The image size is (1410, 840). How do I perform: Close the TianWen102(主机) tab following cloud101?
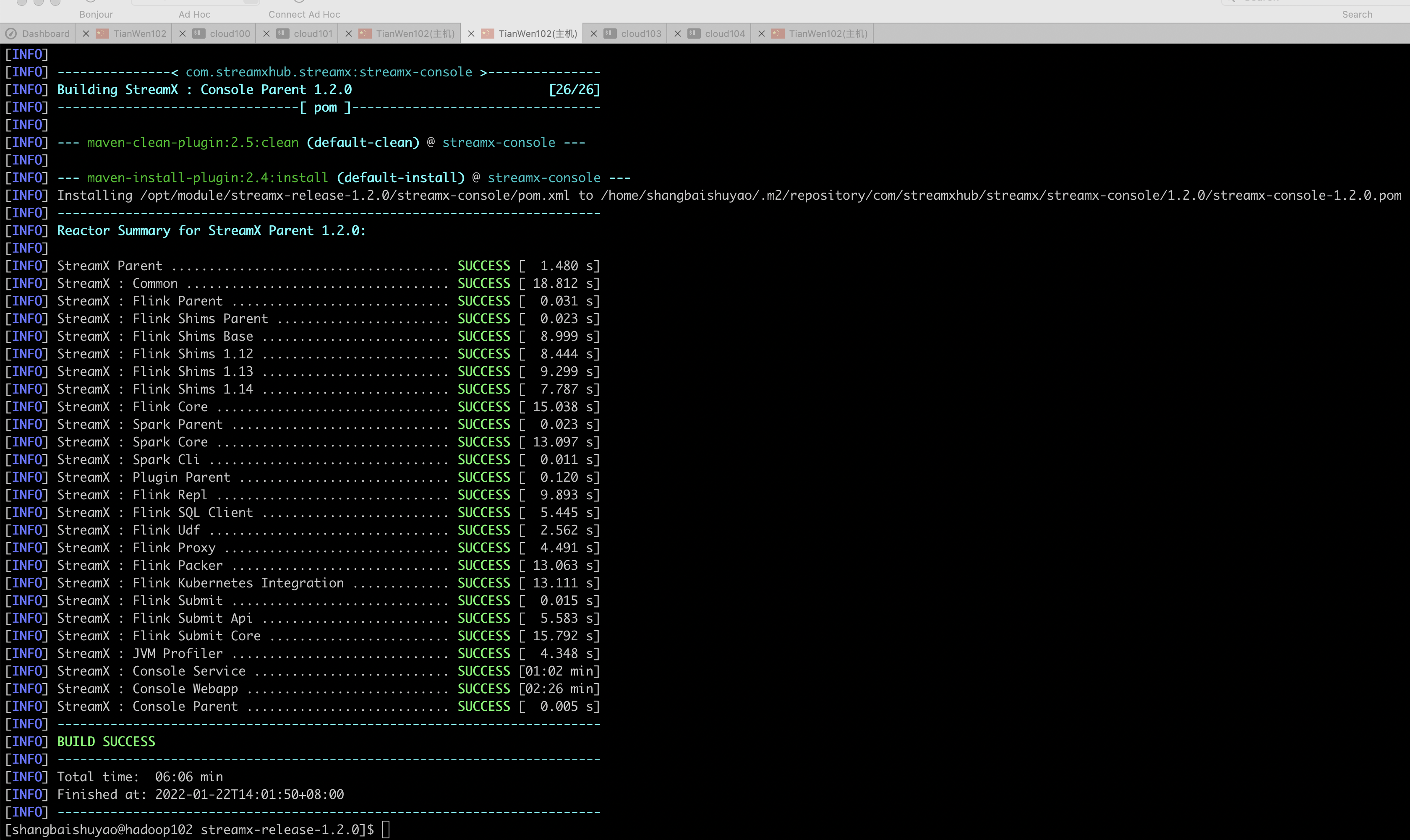[349, 34]
